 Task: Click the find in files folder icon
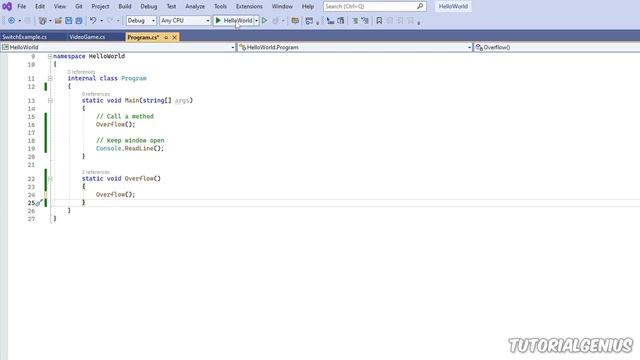click(x=295, y=20)
